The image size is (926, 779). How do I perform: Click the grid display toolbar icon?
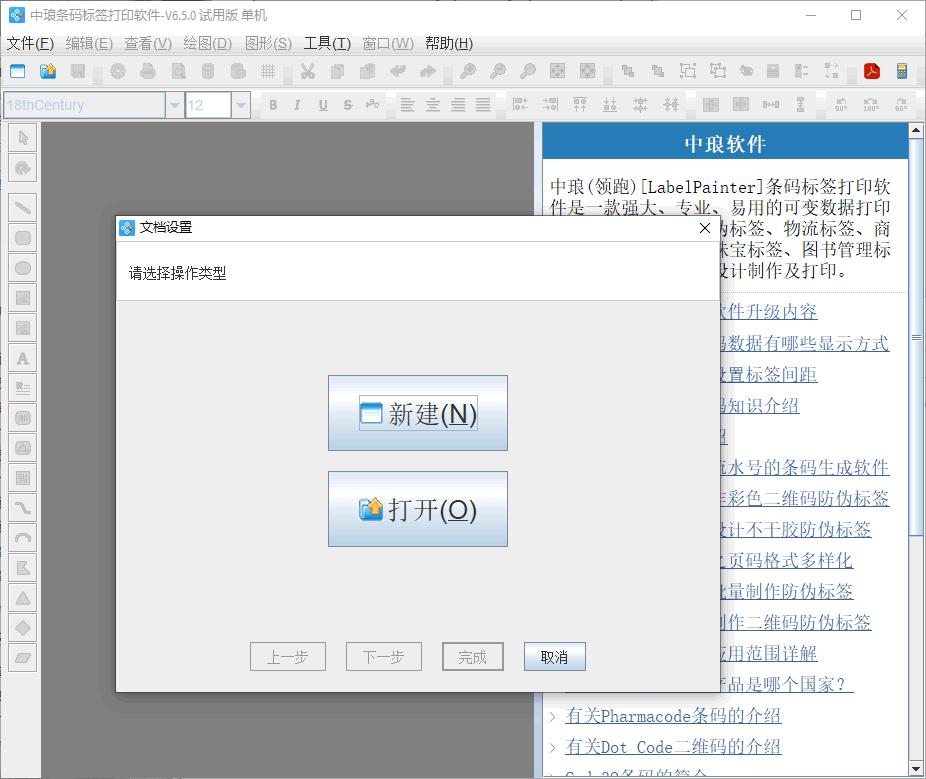268,71
